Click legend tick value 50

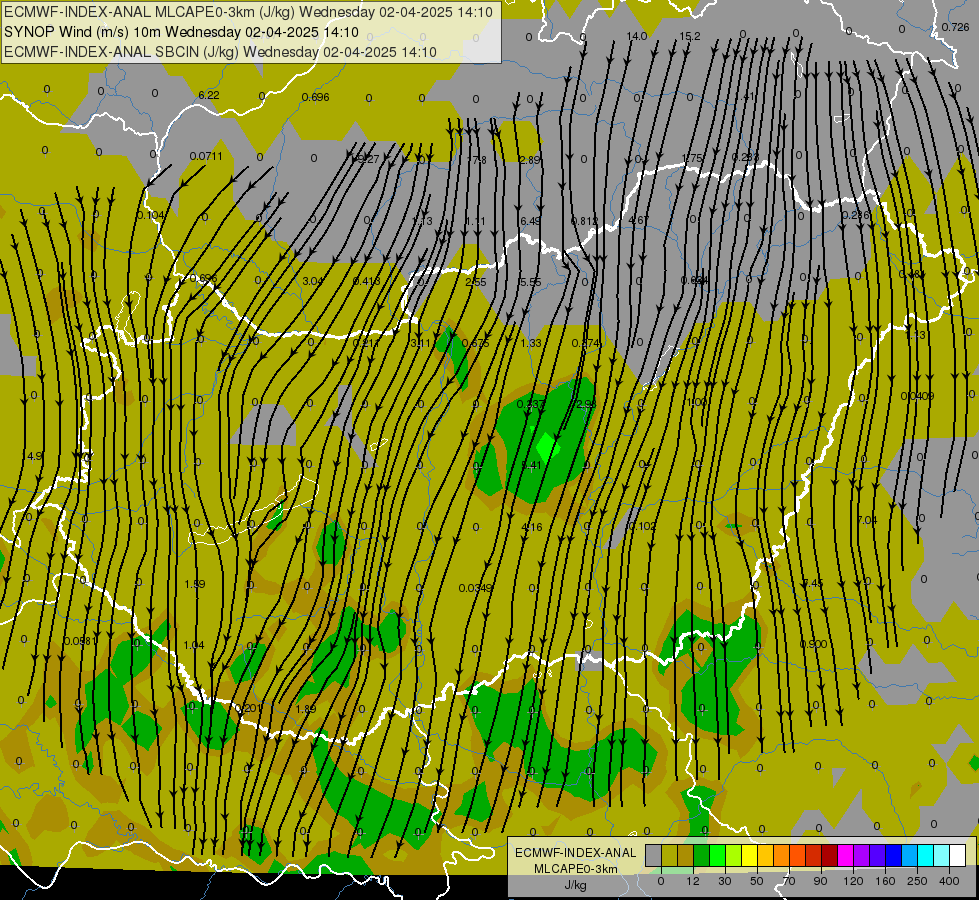coord(757,881)
